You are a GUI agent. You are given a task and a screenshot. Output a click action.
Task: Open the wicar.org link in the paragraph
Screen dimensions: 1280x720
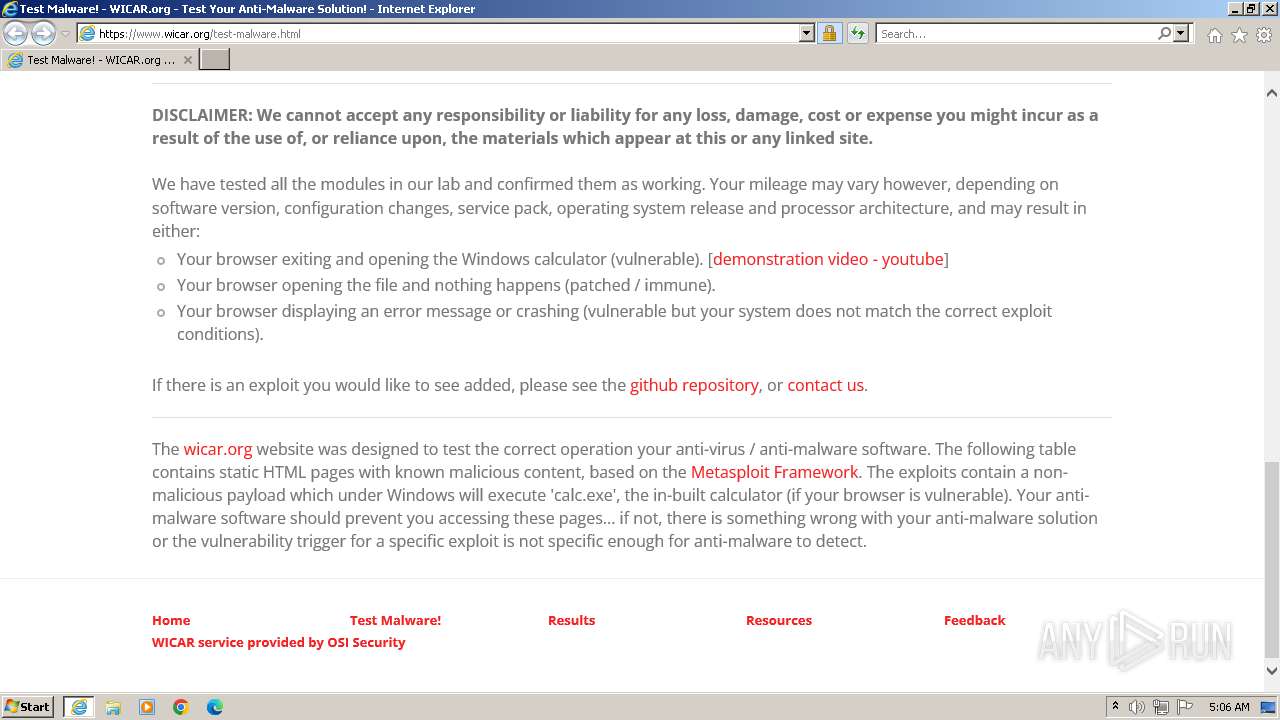click(x=217, y=449)
